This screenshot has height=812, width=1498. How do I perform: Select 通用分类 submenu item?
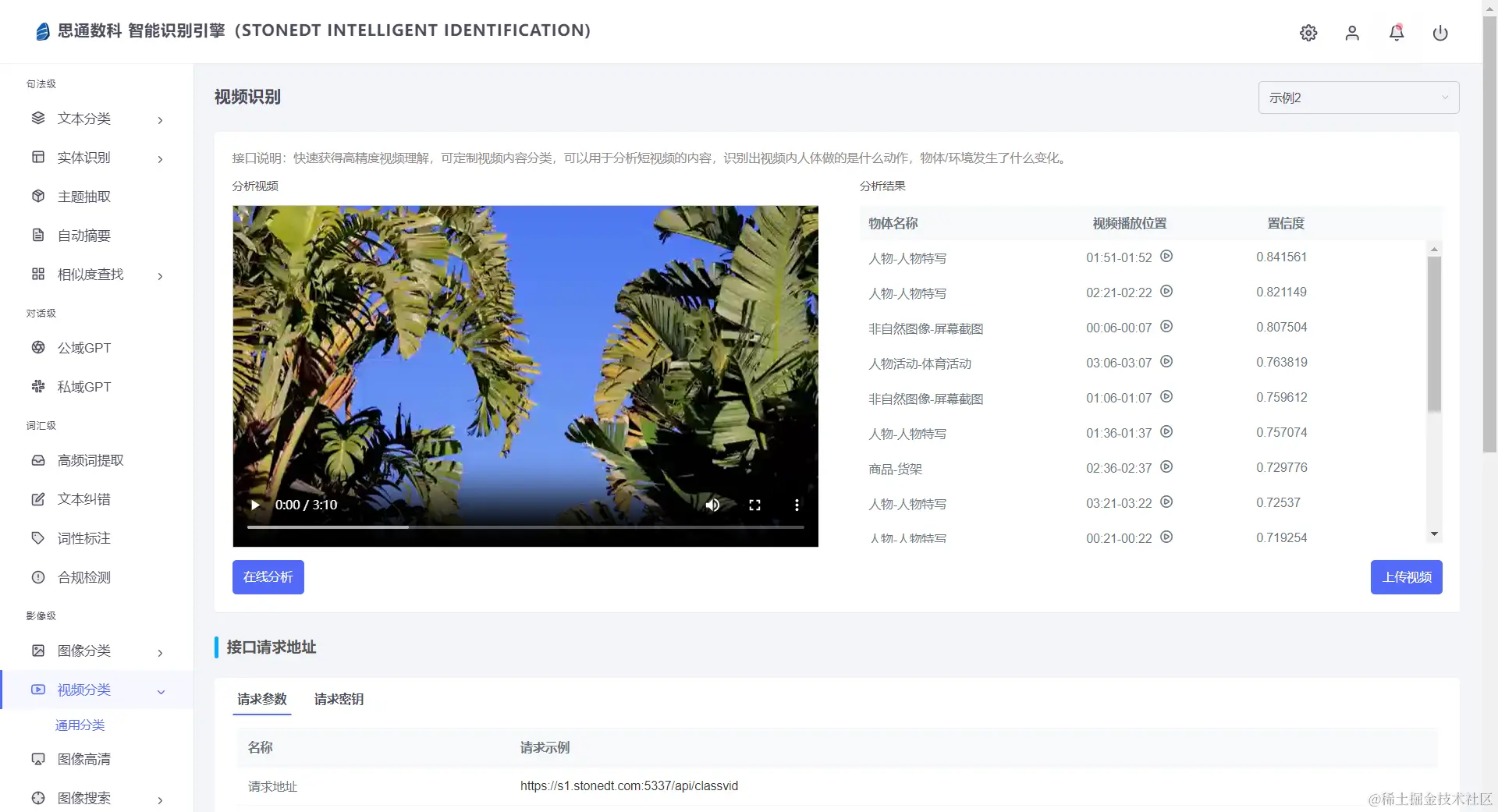[x=80, y=725]
